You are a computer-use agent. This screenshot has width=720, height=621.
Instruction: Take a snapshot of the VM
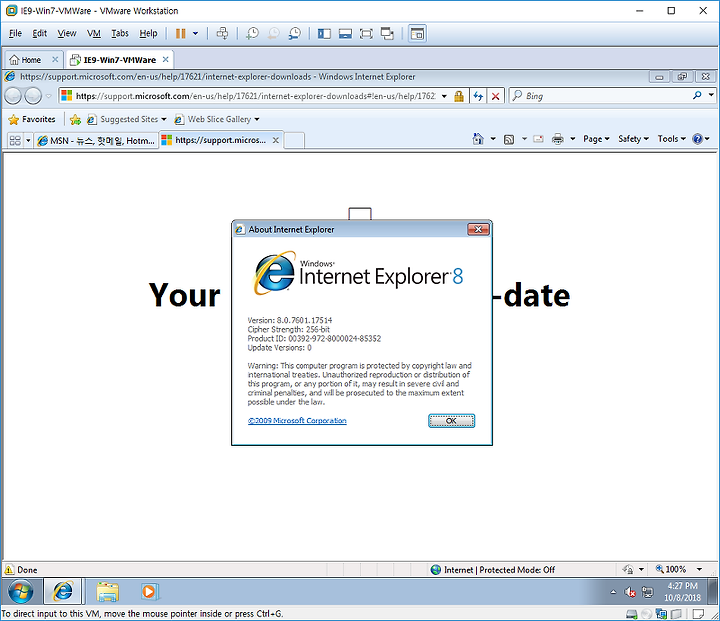(x=252, y=34)
